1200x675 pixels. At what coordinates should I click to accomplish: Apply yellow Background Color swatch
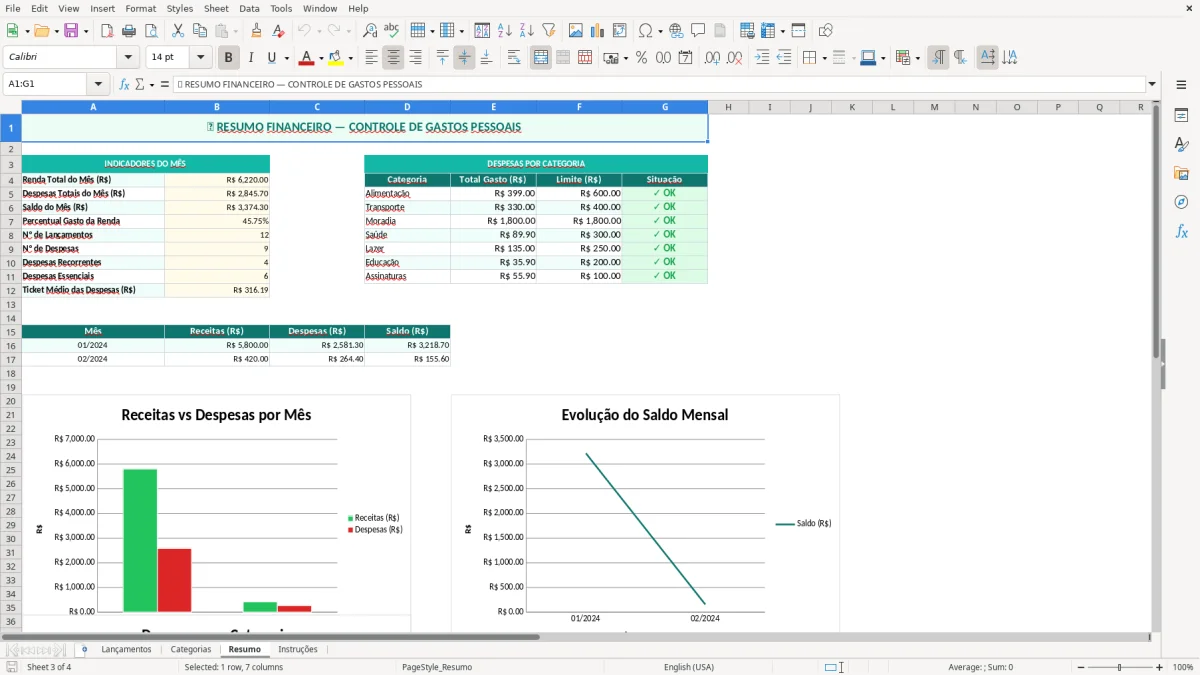[x=336, y=58]
